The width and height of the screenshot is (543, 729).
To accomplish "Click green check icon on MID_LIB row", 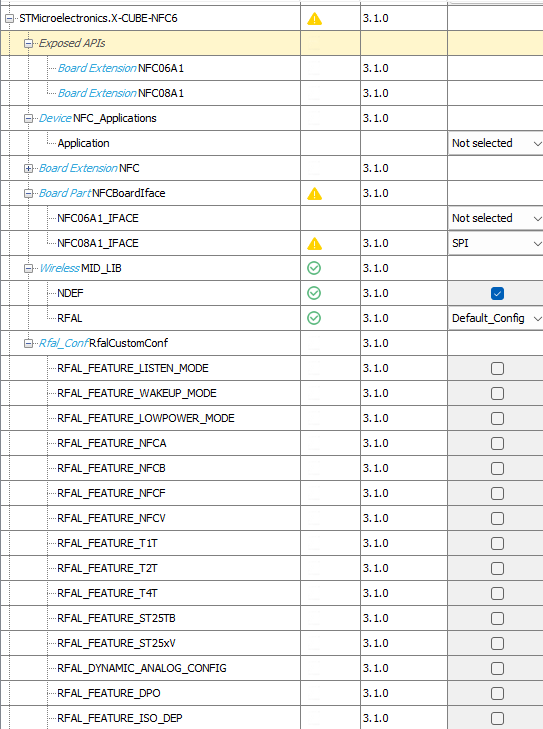I will [x=314, y=268].
